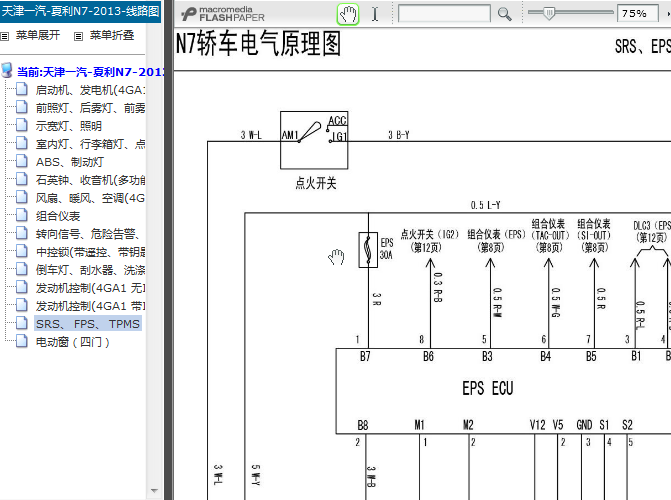
Task: Click 菜单展开 to expand the menu
Action: (38, 35)
